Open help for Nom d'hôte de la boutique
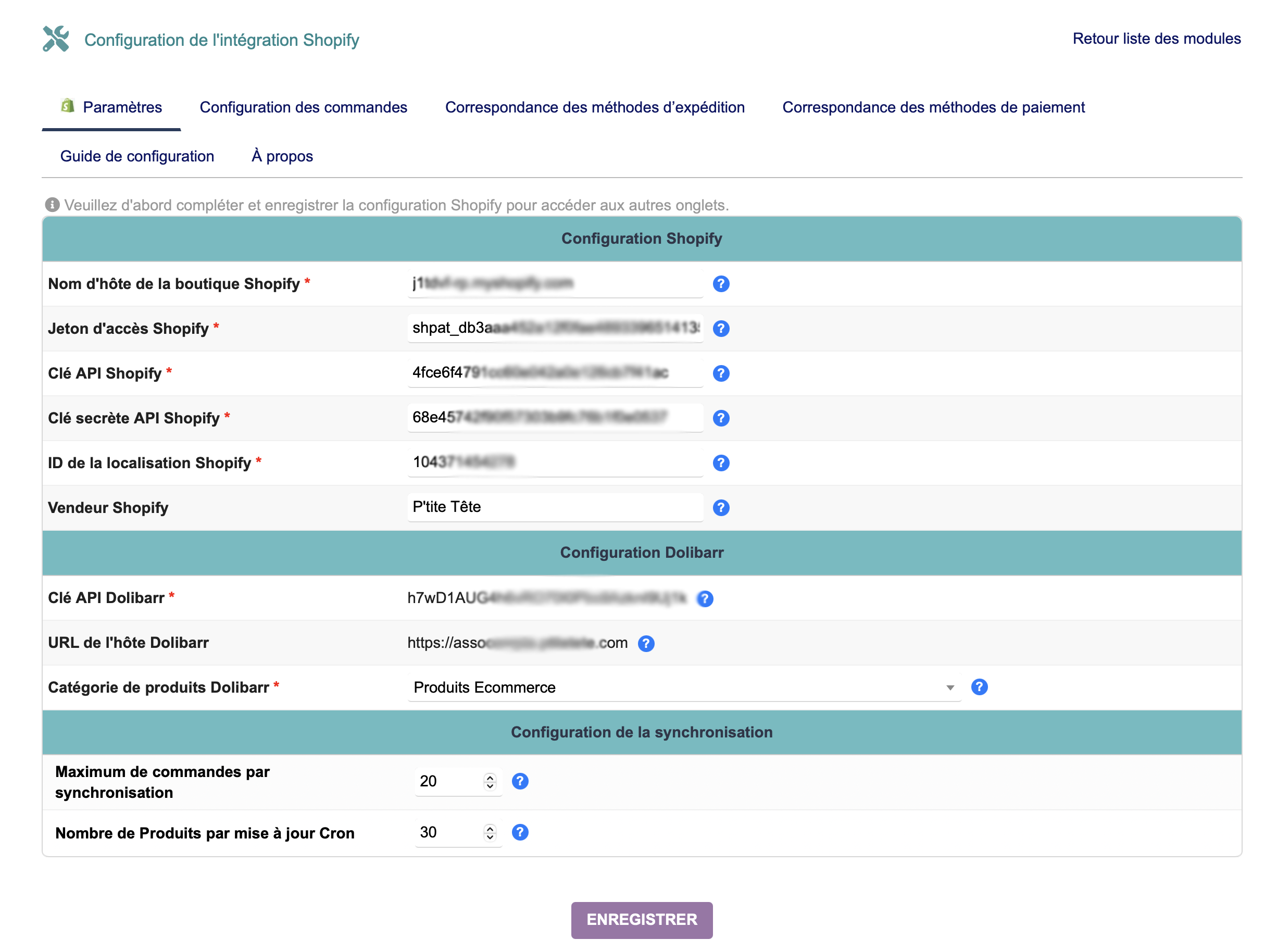Viewport: 1277px width, 952px height. pos(720,283)
